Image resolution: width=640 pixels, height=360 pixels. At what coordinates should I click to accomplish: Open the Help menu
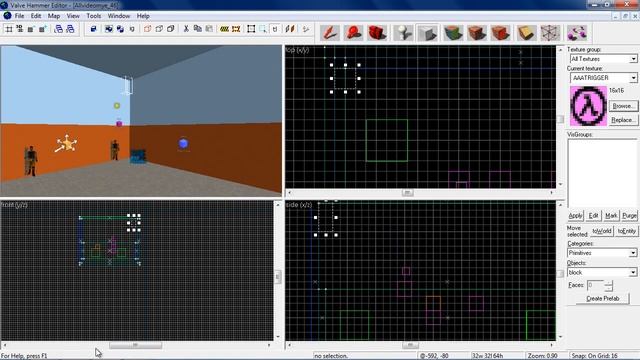[143, 16]
